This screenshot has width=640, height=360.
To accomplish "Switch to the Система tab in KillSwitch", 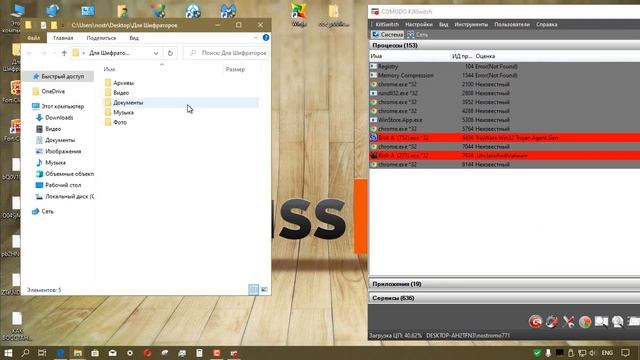I will 387,35.
